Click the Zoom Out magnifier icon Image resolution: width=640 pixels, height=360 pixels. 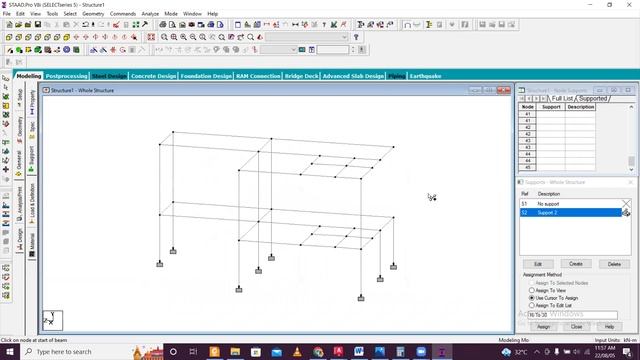pyautogui.click(x=193, y=37)
